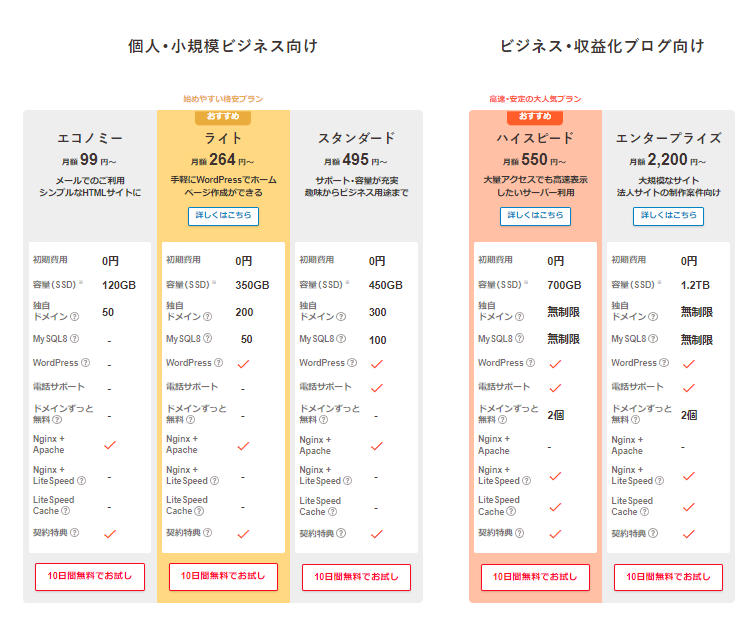Open 詳しくはこちら for the エンタープライズ plan

click(x=668, y=216)
